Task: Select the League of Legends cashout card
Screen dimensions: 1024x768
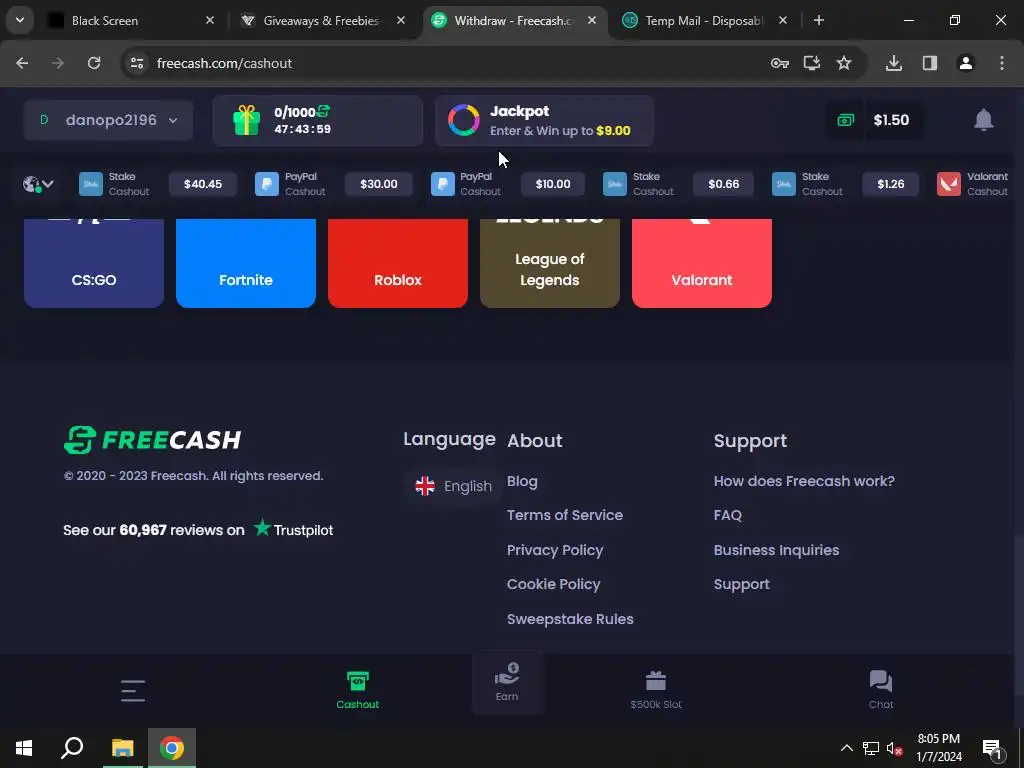Action: click(x=550, y=263)
